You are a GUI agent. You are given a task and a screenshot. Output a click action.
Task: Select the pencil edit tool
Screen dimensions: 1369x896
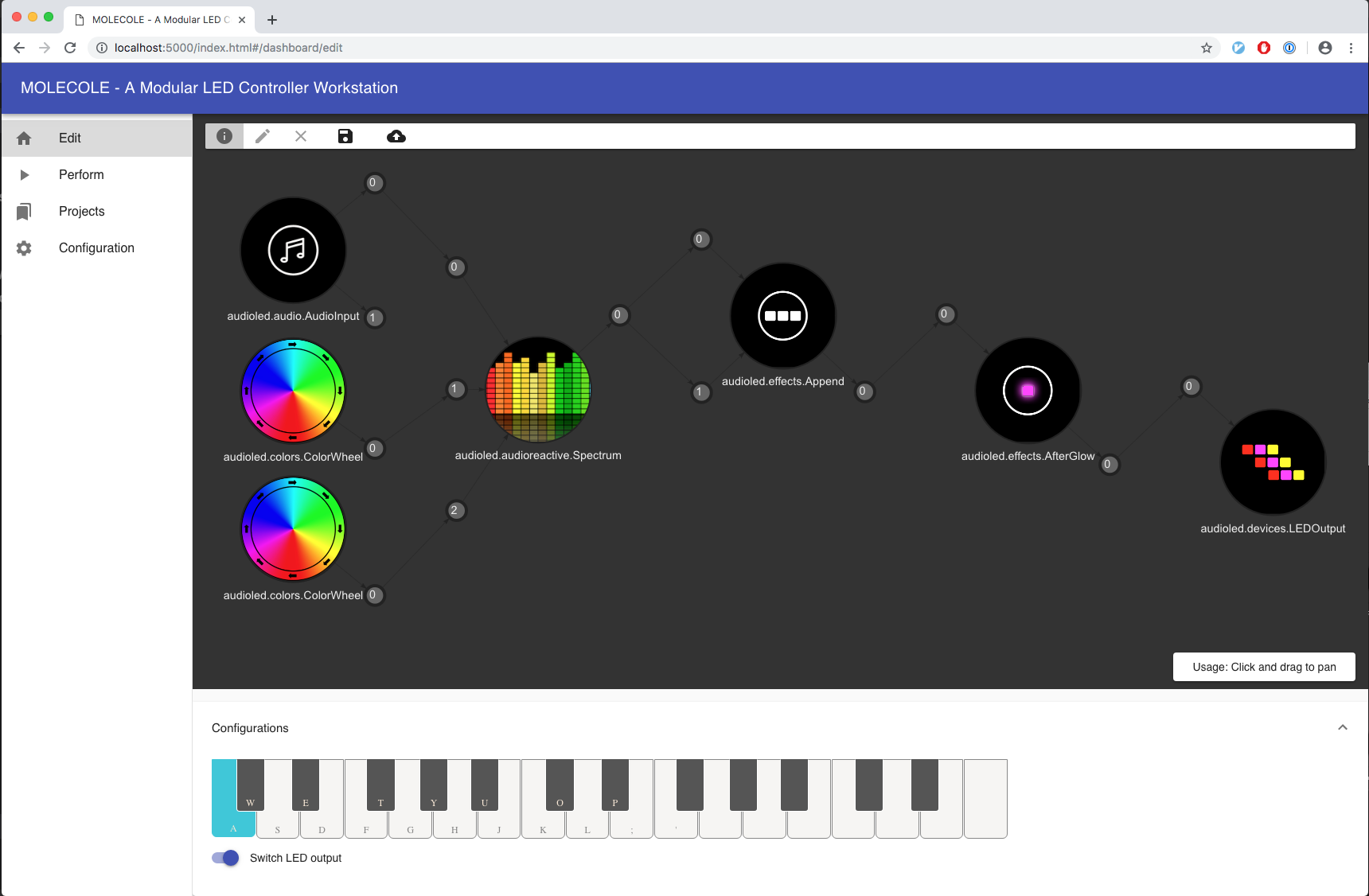tap(263, 136)
